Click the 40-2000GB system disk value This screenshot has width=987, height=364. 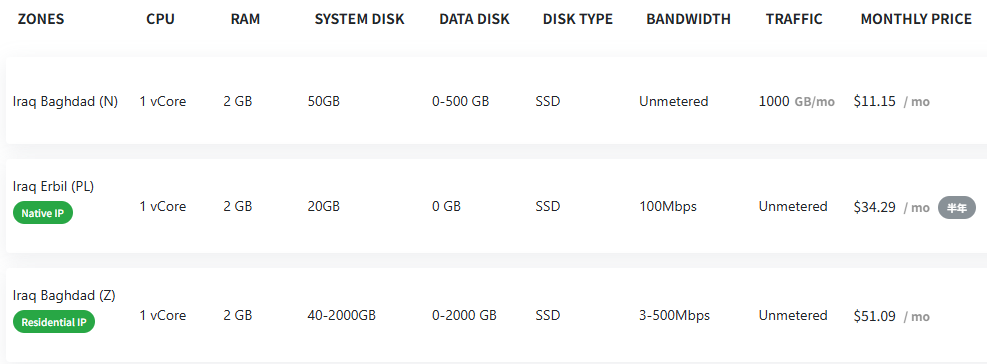tap(342, 316)
